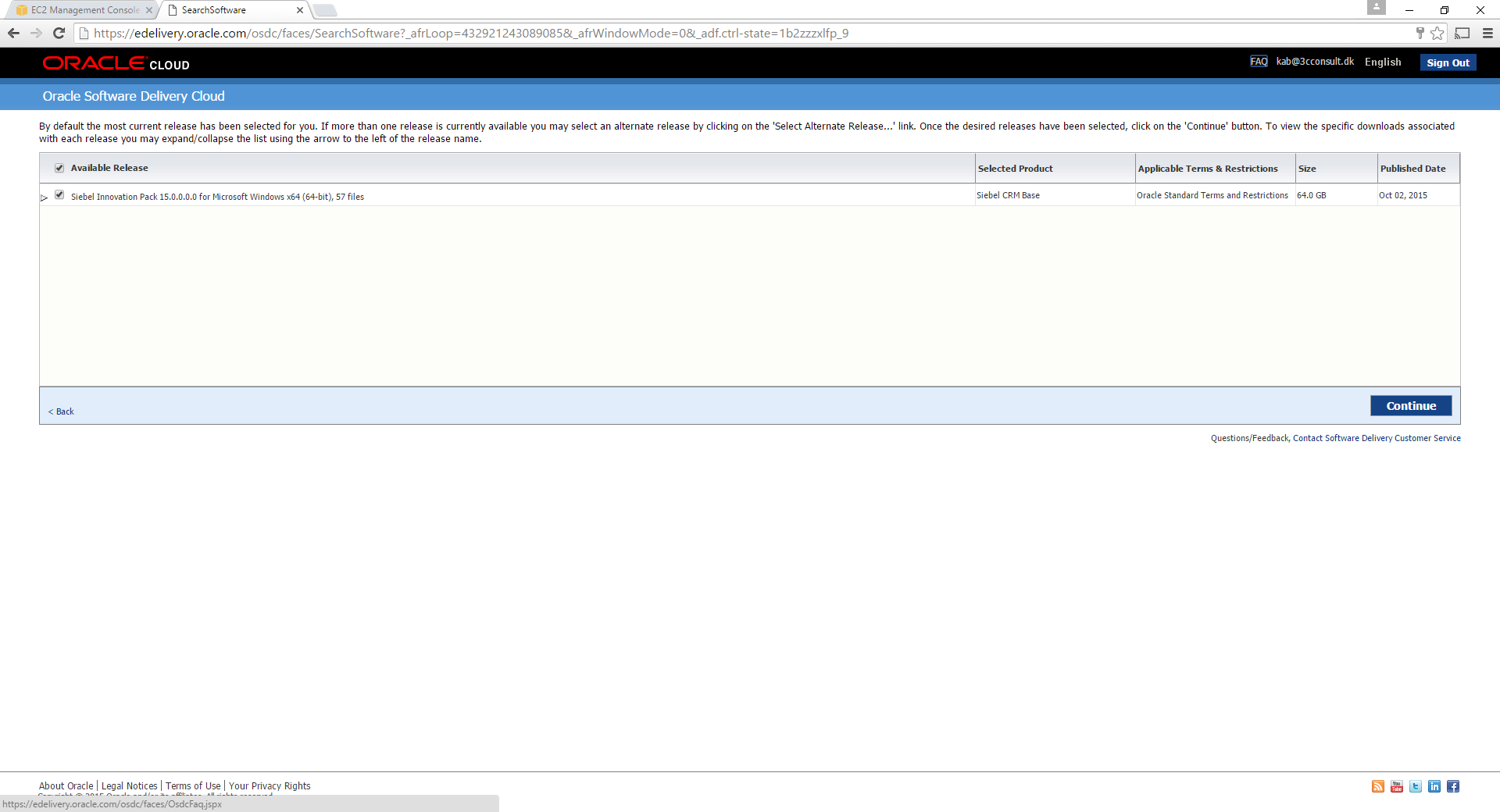Open Your Privacy Rights footer link
Viewport: 1500px width, 812px height.
point(270,786)
